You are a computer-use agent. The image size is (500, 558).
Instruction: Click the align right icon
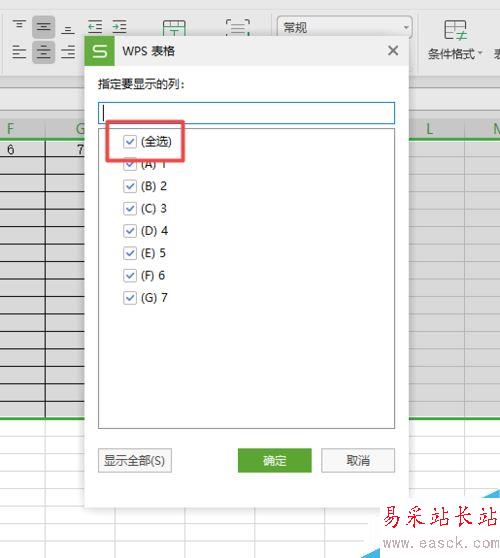(68, 52)
